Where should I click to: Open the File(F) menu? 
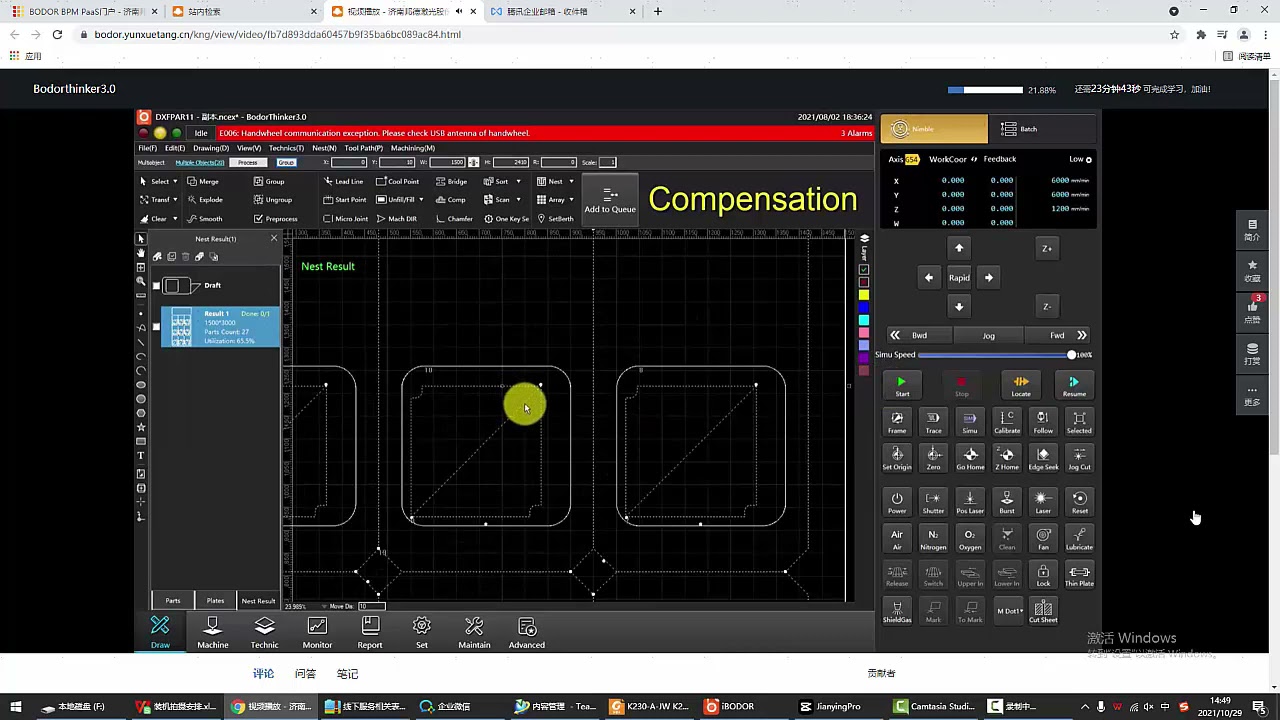click(147, 148)
